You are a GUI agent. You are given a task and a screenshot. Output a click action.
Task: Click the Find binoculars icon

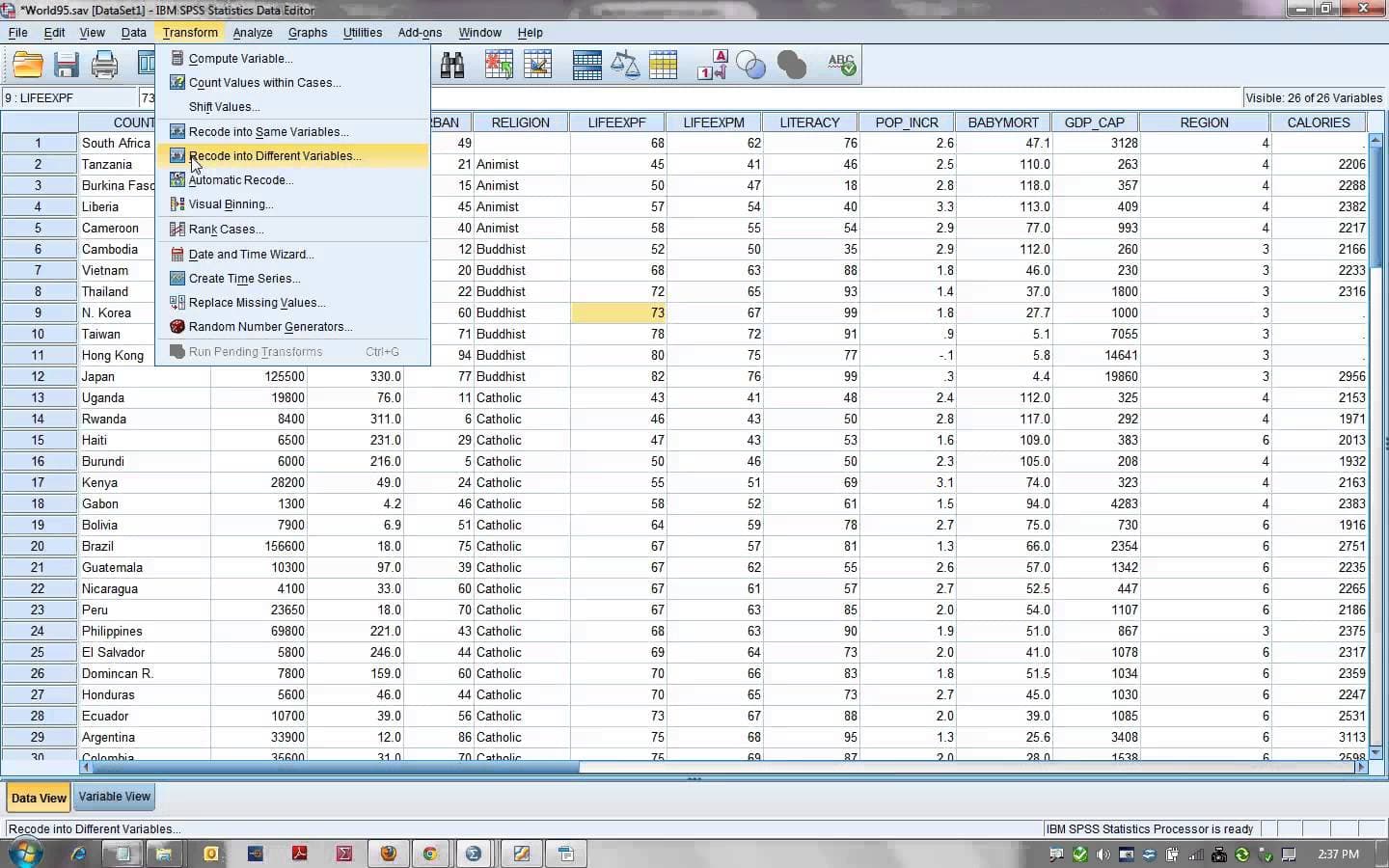click(452, 65)
